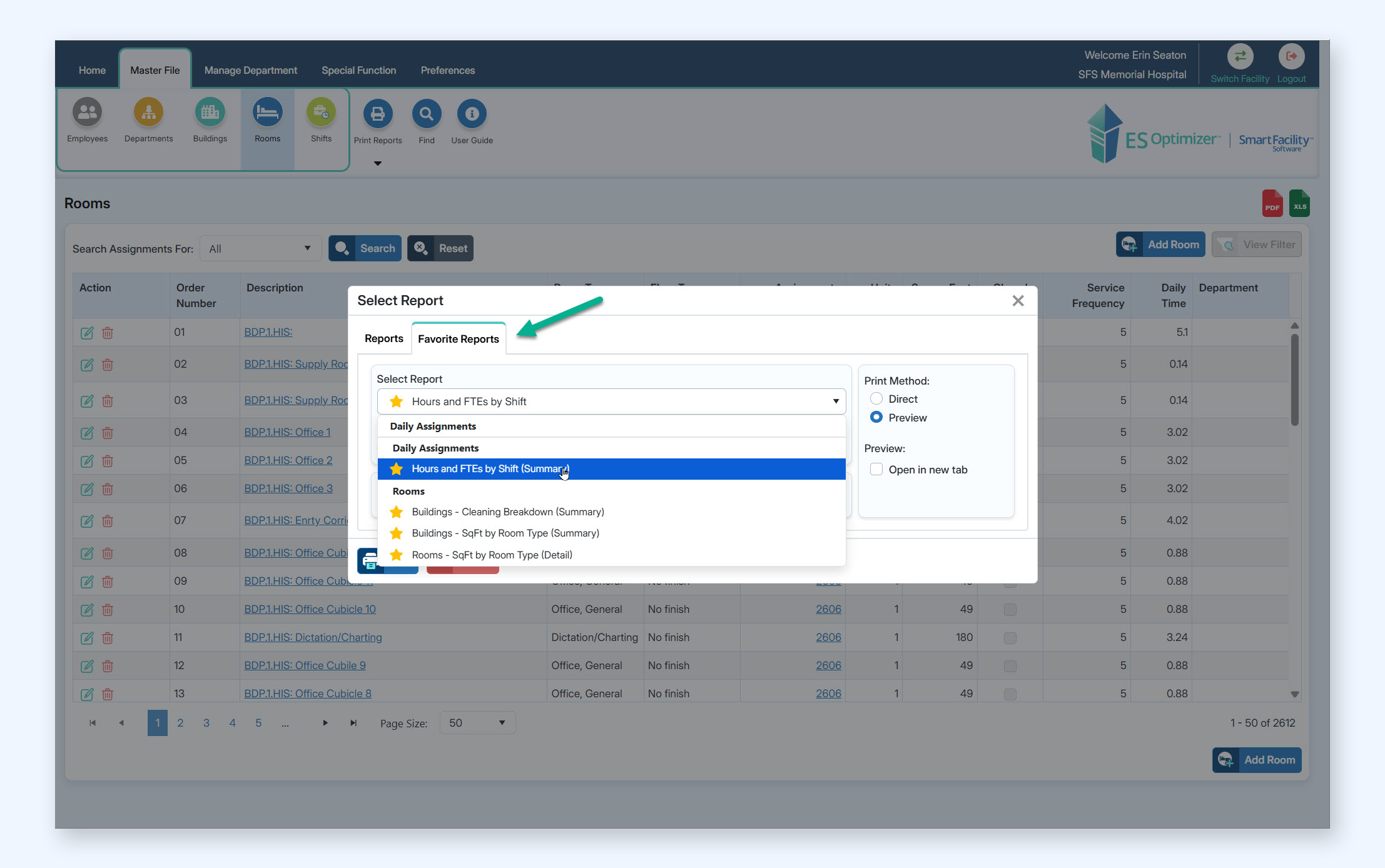The image size is (1385, 868).
Task: Click the Find magnifier icon
Action: tap(426, 114)
